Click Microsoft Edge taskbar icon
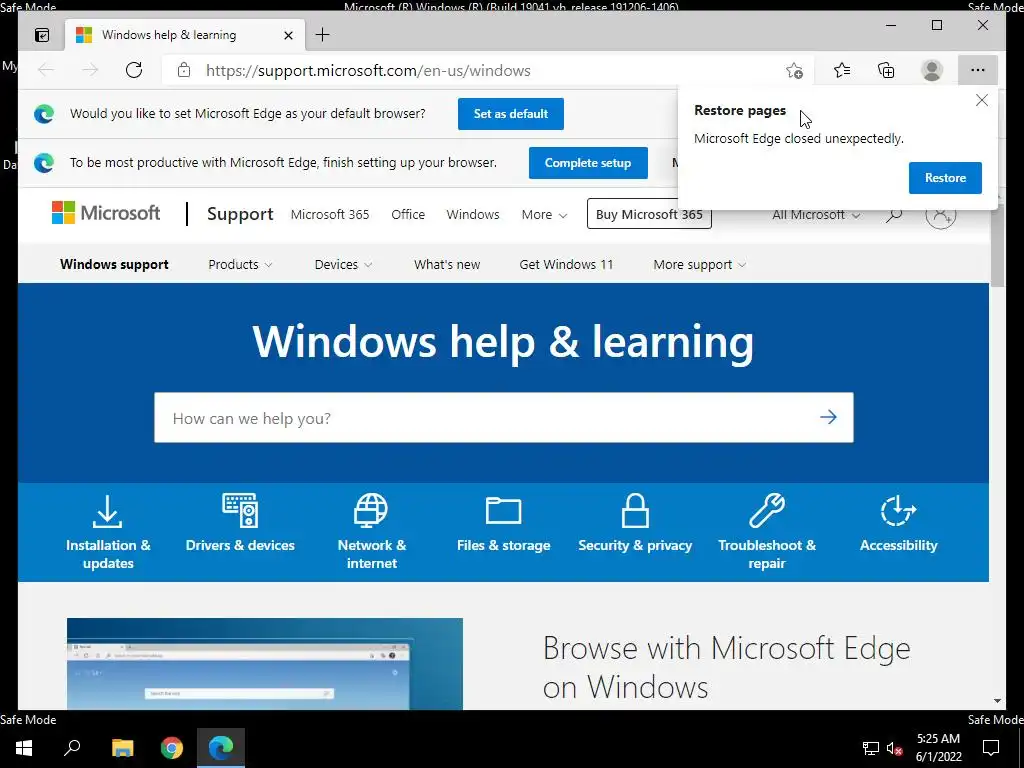The image size is (1024, 768). pos(221,748)
